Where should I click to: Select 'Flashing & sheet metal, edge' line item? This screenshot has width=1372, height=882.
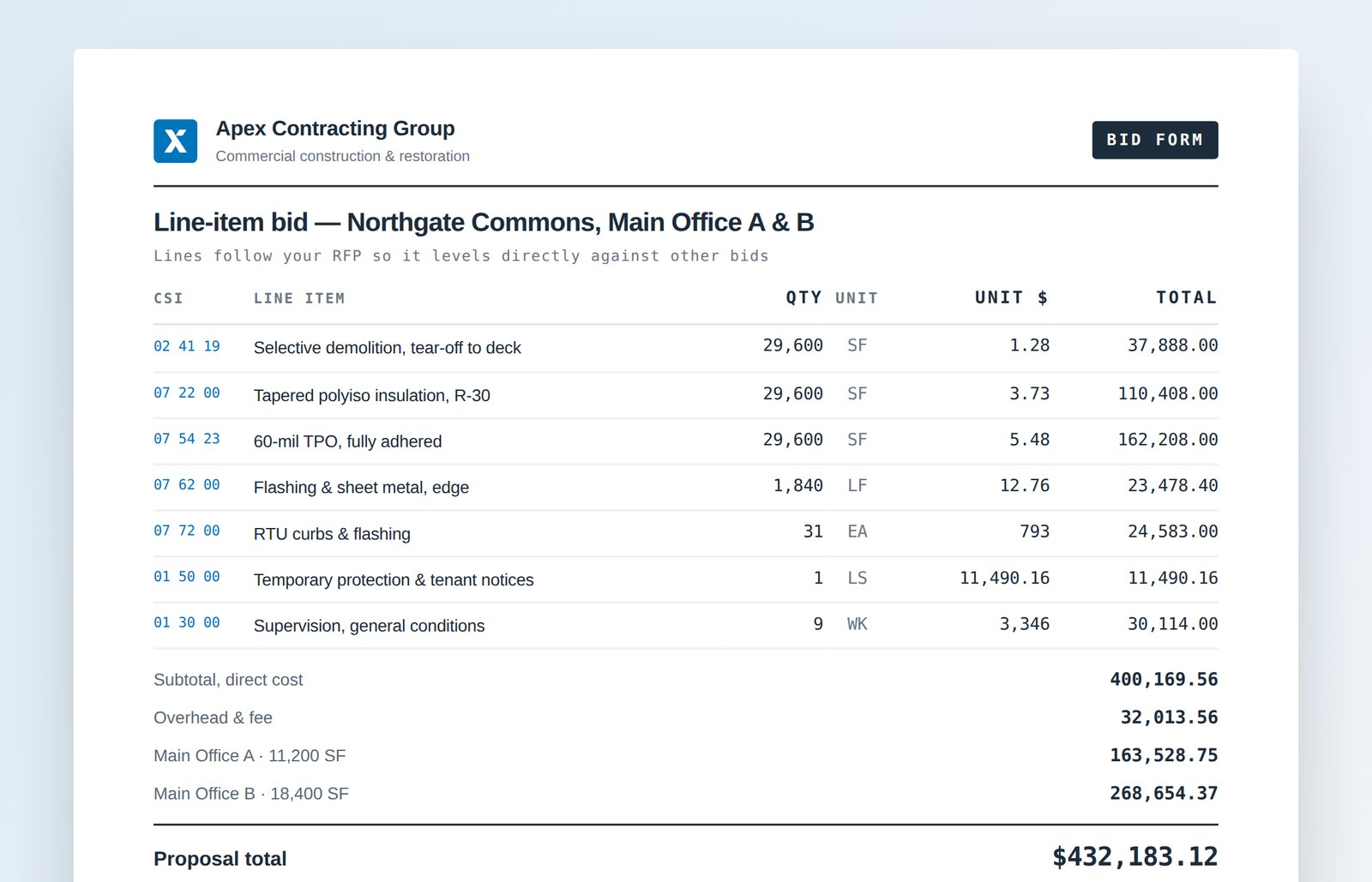(x=362, y=488)
